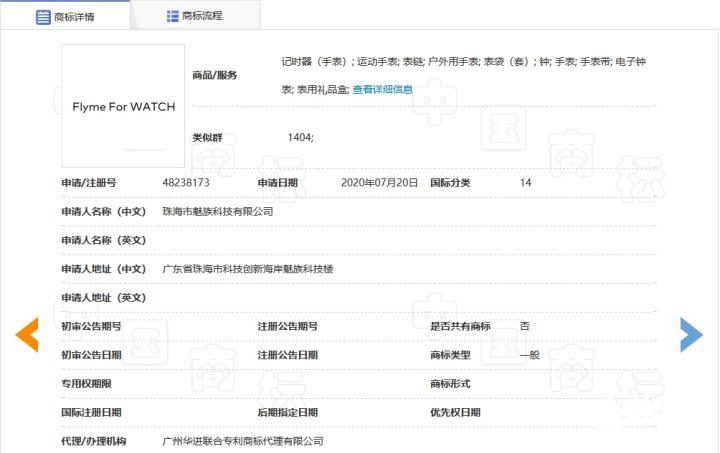Click the 初审公告日期 label

click(x=91, y=355)
